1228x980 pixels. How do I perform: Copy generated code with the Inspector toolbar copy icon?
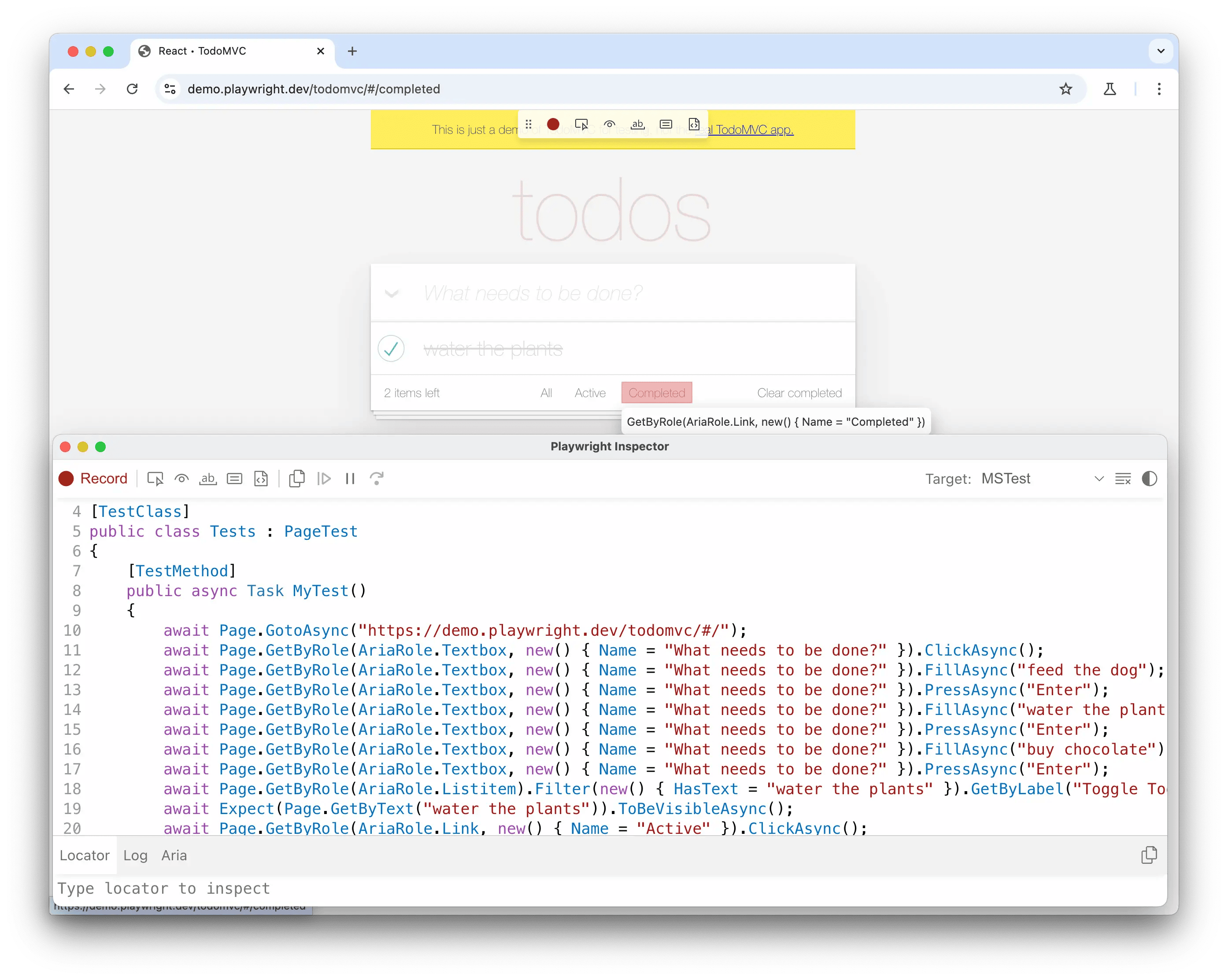pos(297,479)
